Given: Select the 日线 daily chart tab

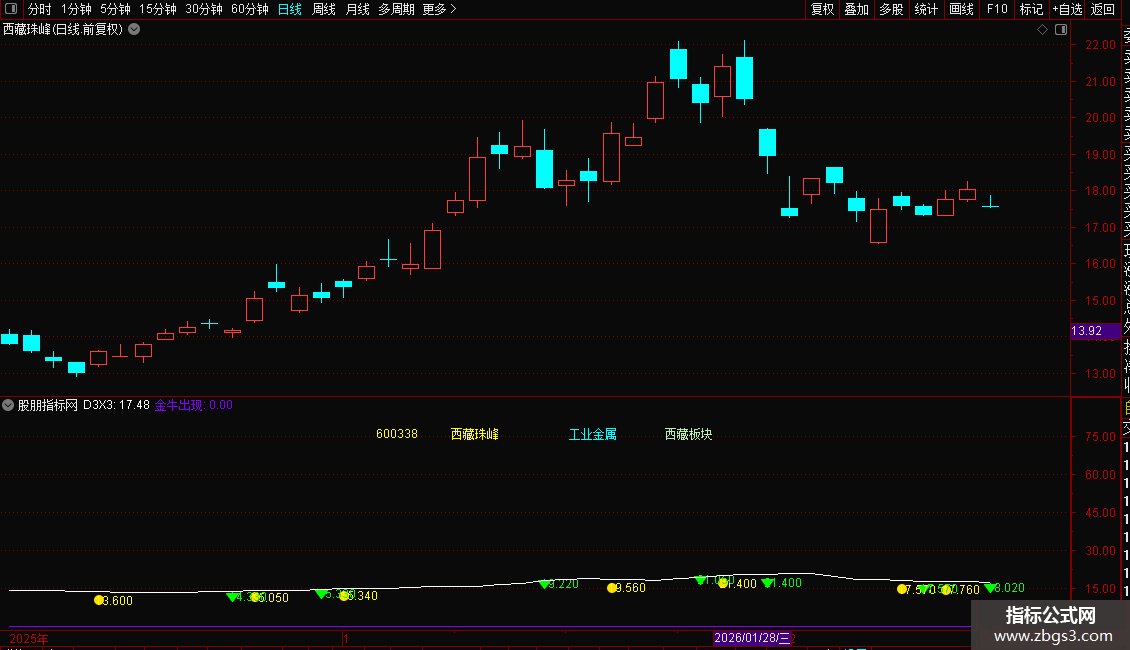Looking at the screenshot, I should [290, 9].
